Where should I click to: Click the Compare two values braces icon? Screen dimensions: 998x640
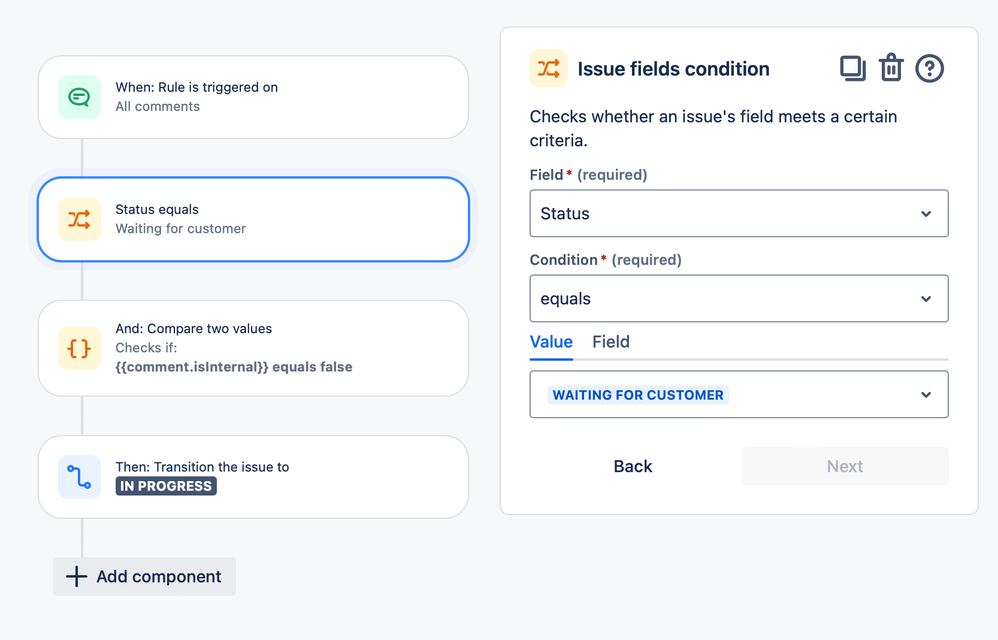pos(79,348)
